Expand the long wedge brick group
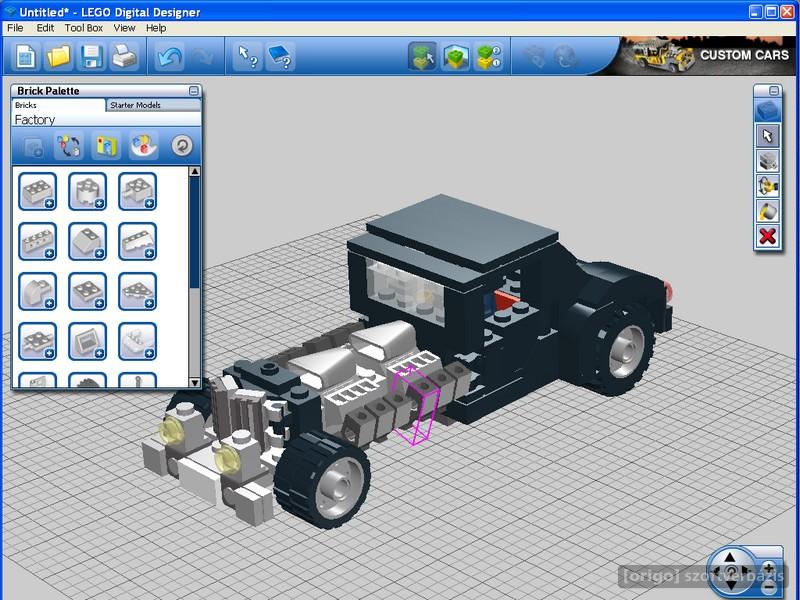Screen dimensions: 800x600 (x=137, y=241)
